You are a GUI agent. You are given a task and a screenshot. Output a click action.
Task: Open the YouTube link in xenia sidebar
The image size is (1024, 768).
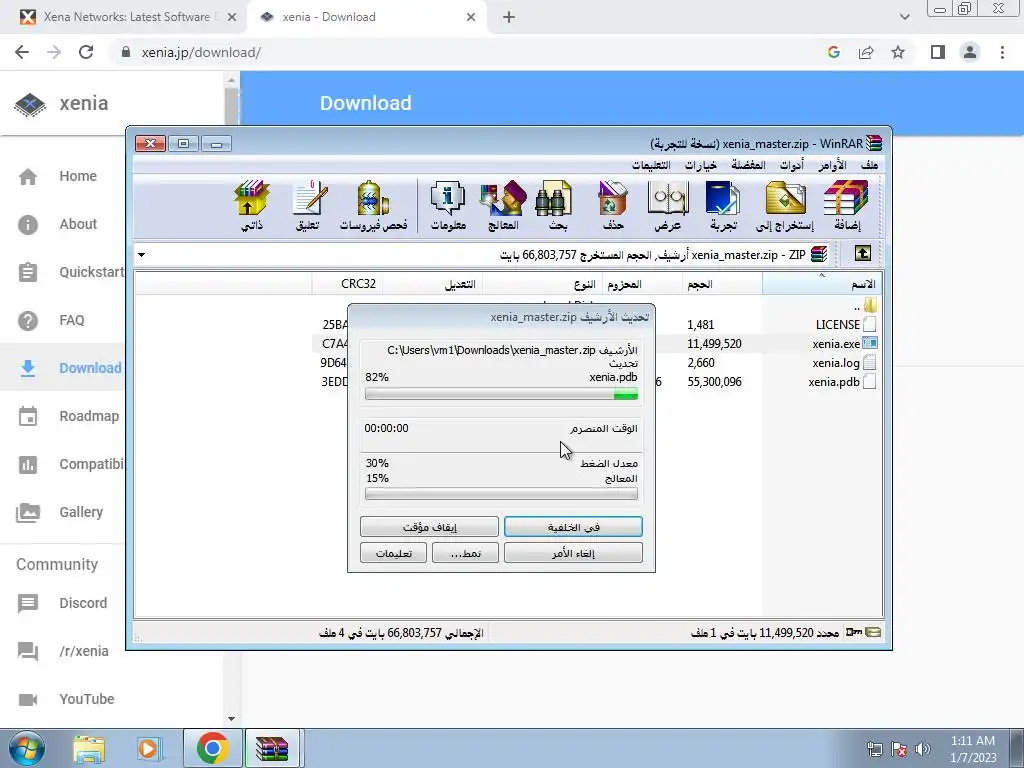pyautogui.click(x=86, y=699)
